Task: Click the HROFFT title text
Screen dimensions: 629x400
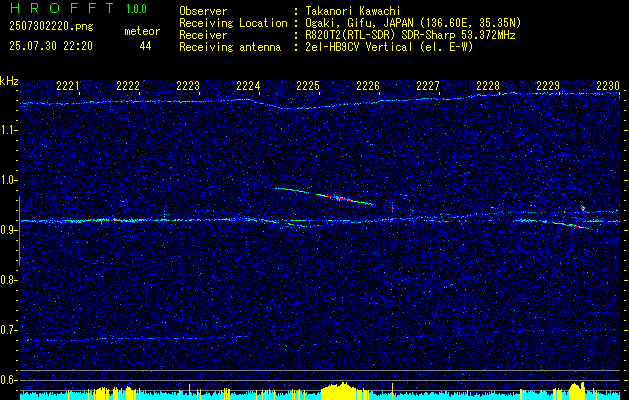Action: click(x=62, y=8)
